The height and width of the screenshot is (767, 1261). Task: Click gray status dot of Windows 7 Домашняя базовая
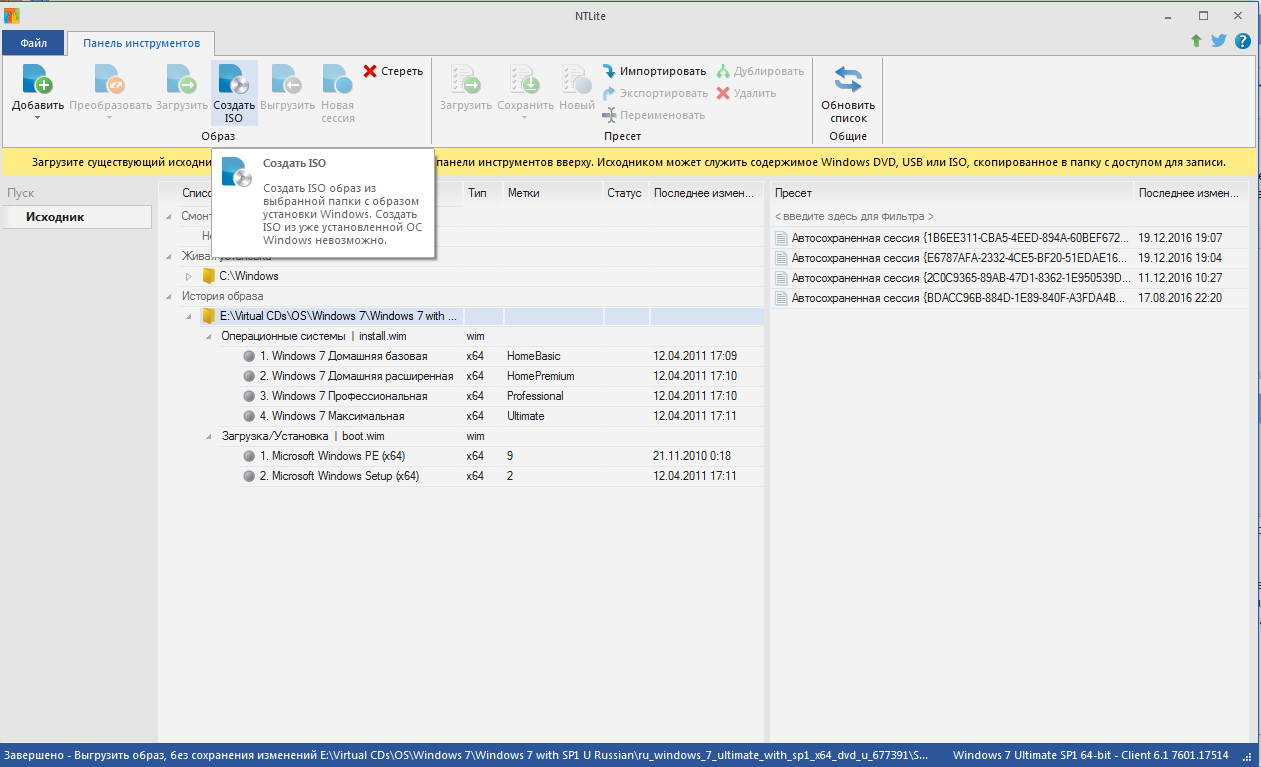(249, 356)
